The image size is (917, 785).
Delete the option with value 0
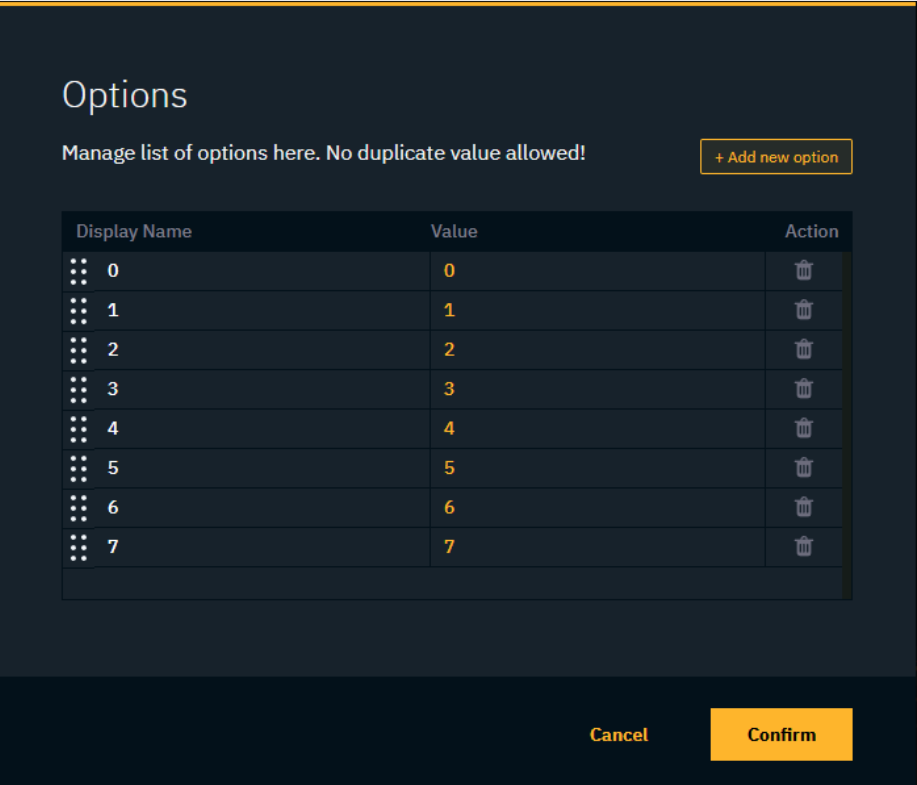click(x=803, y=270)
